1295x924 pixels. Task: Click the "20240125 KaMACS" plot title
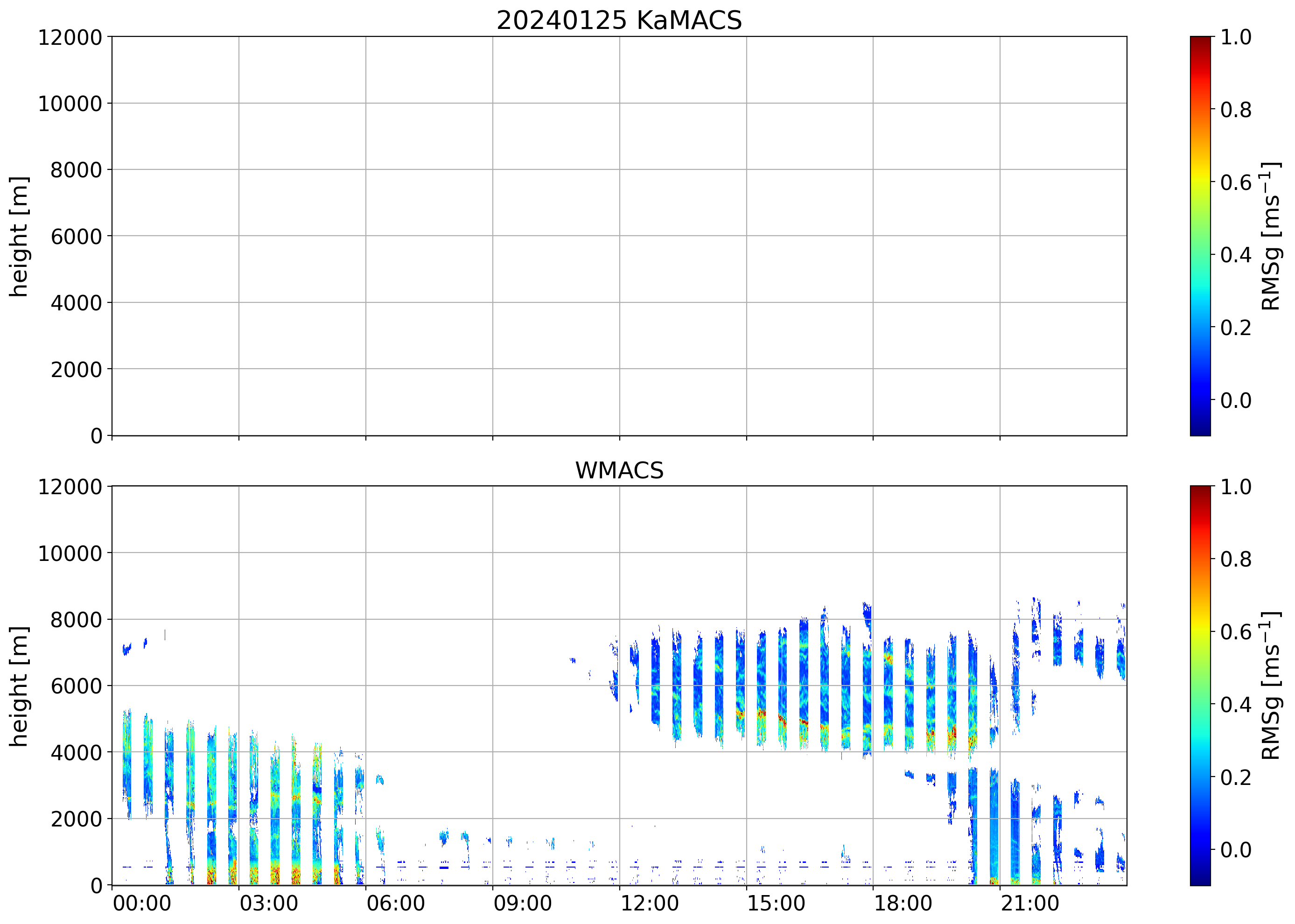[x=619, y=21]
